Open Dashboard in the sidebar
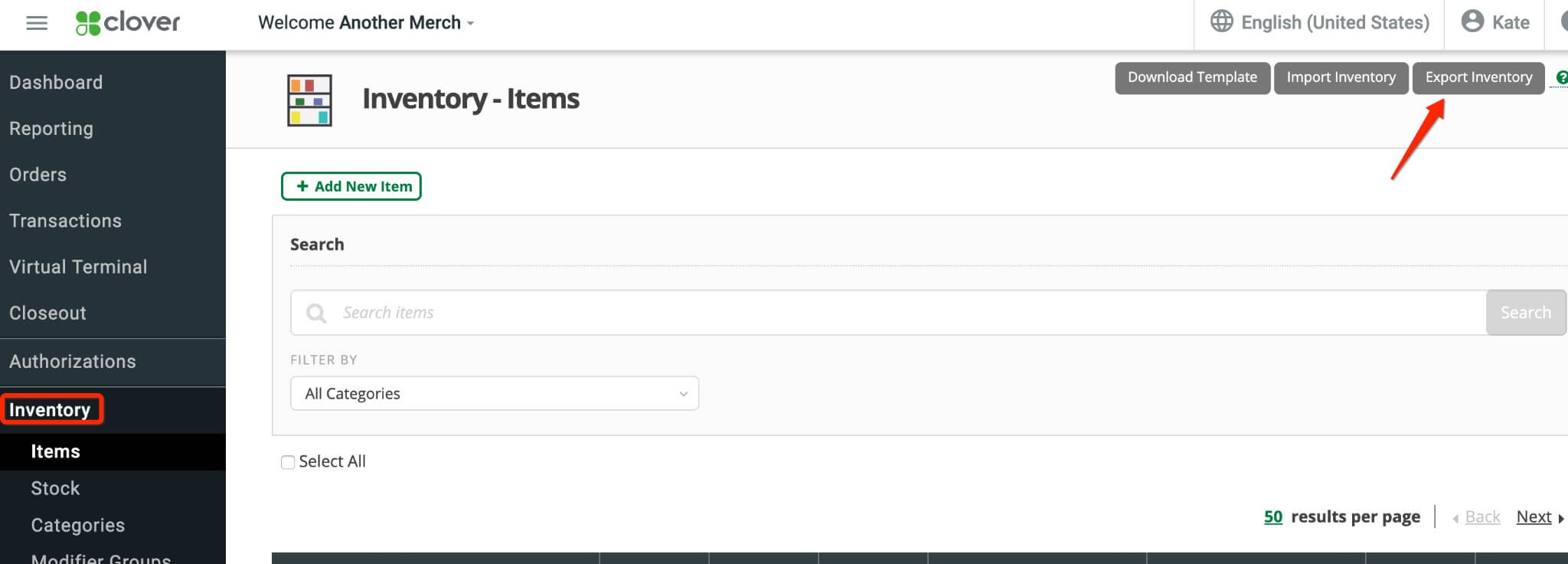The height and width of the screenshot is (564, 1568). click(x=56, y=82)
